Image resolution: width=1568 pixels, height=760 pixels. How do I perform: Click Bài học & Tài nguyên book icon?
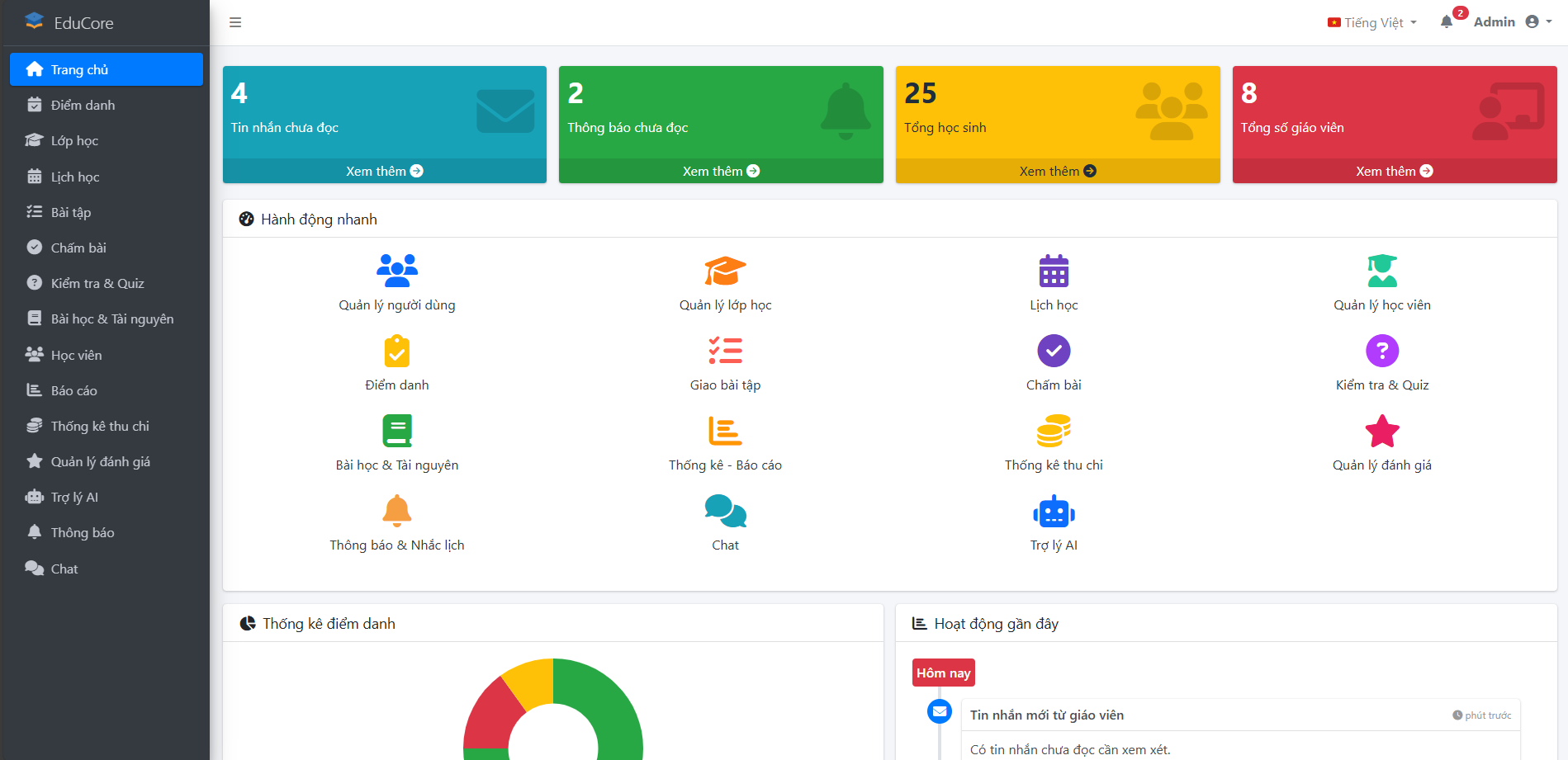(x=397, y=431)
